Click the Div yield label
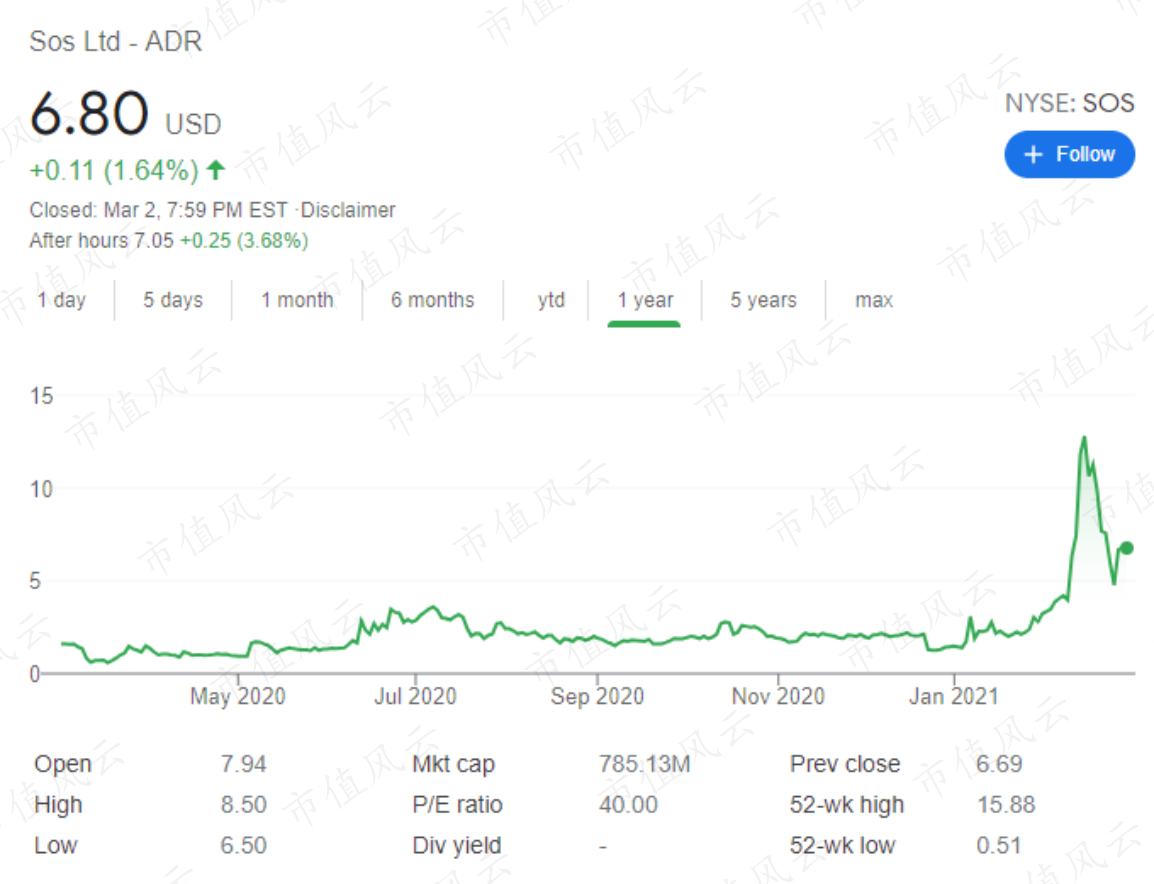Screen dimensions: 1154x884 (457, 846)
